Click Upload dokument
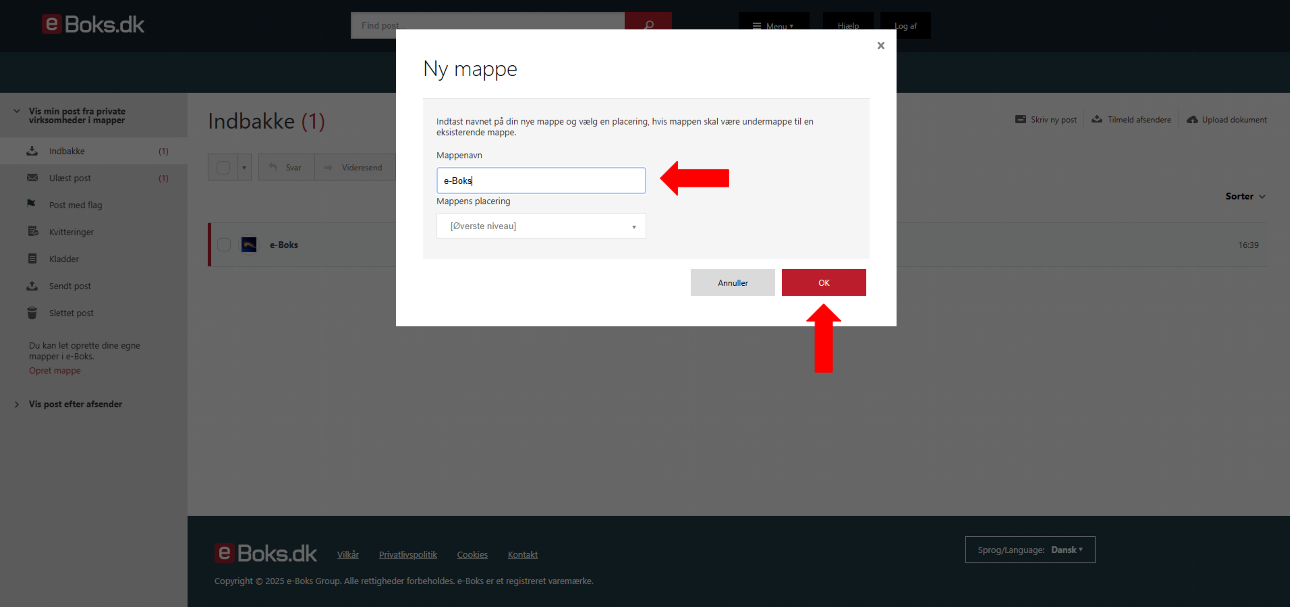The width and height of the screenshot is (1290, 607). click(1227, 120)
